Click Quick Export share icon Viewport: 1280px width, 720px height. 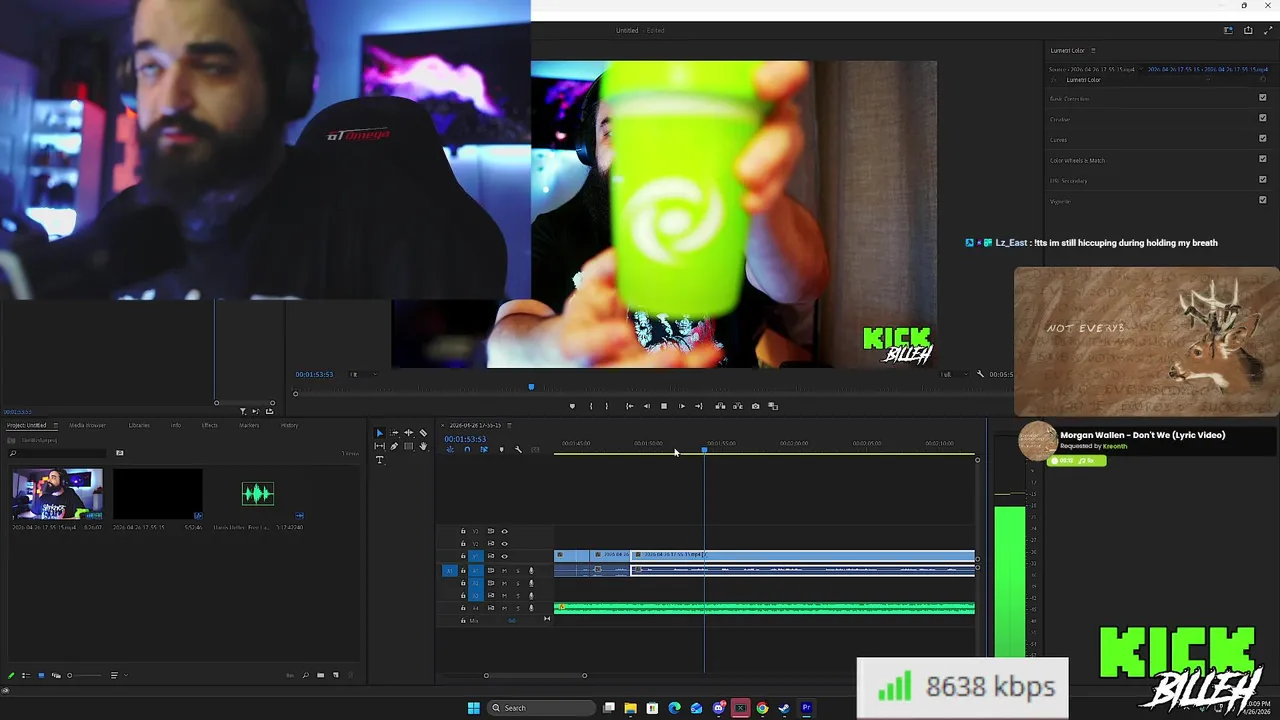click(1248, 30)
